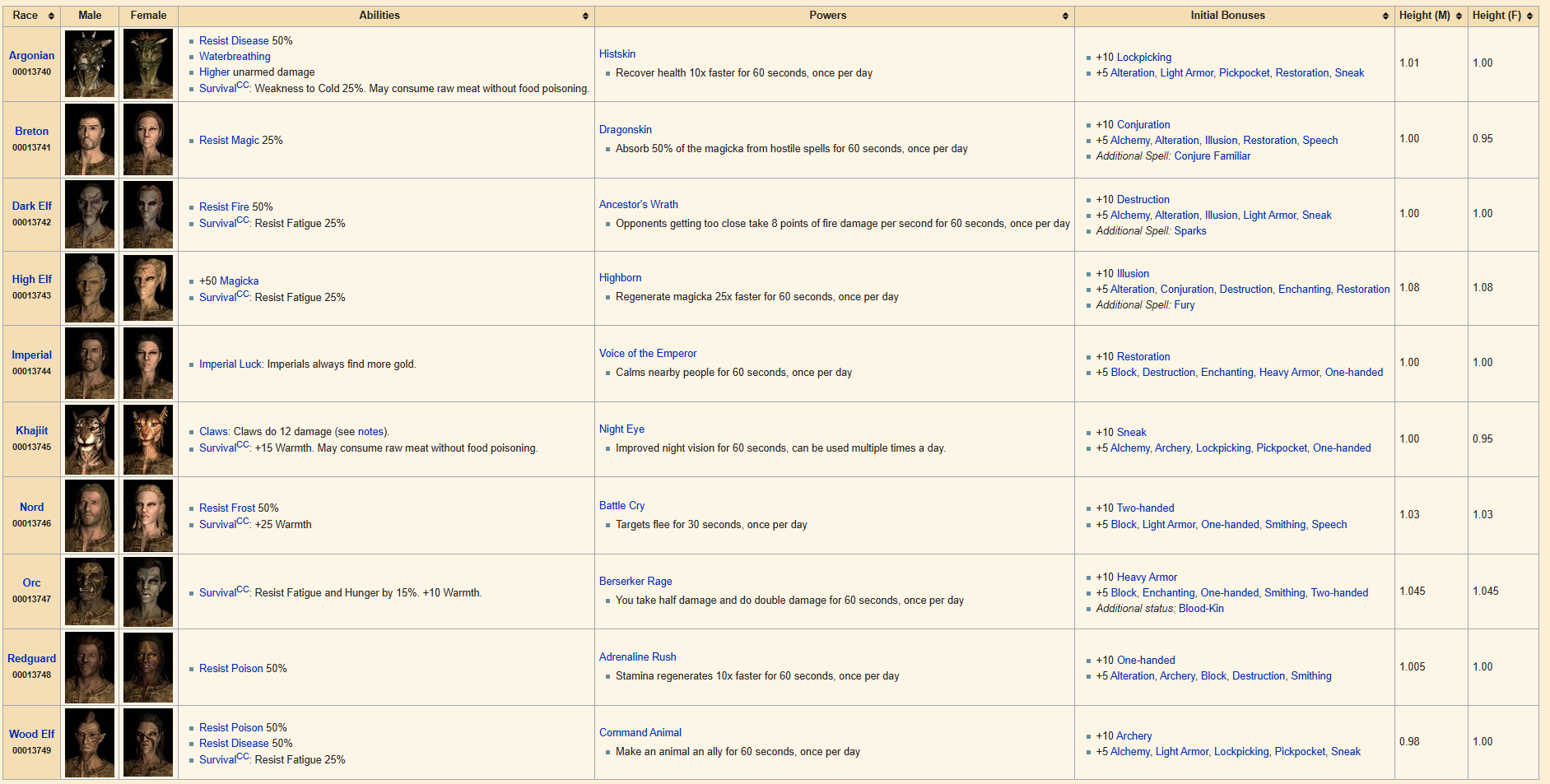
Task: Open the male Argonian portrait image
Action: point(90,64)
